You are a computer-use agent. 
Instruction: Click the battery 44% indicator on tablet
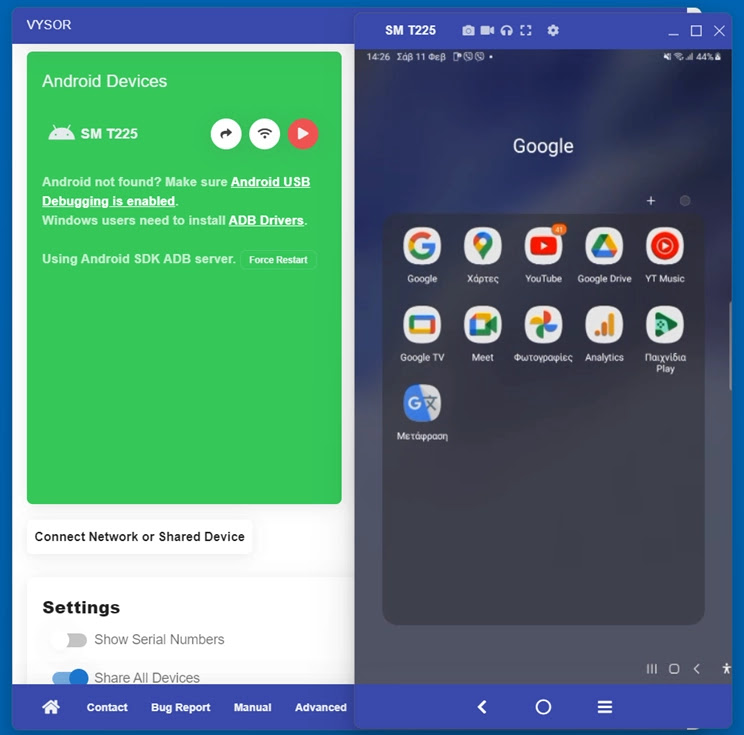coord(708,57)
